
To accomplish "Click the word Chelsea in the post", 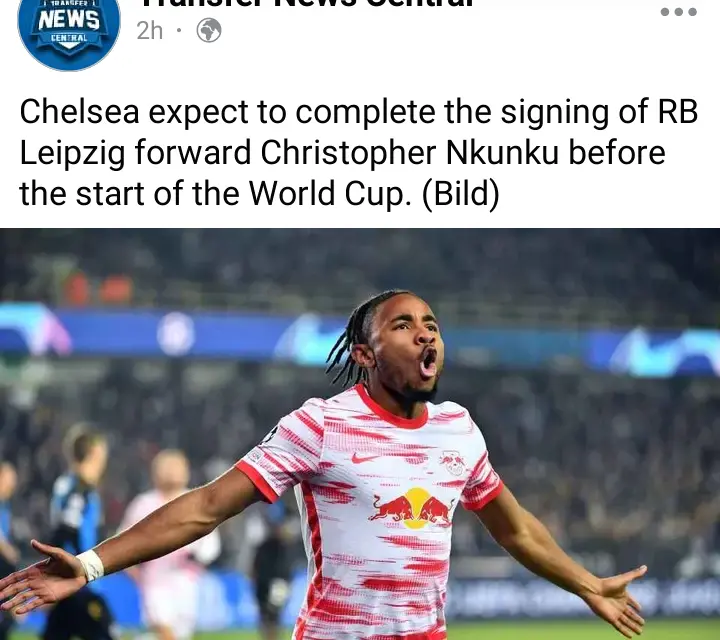I will (79, 112).
